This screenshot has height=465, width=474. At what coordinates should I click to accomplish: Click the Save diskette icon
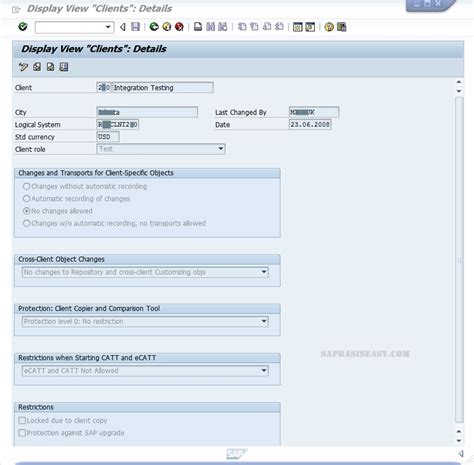tap(135, 27)
